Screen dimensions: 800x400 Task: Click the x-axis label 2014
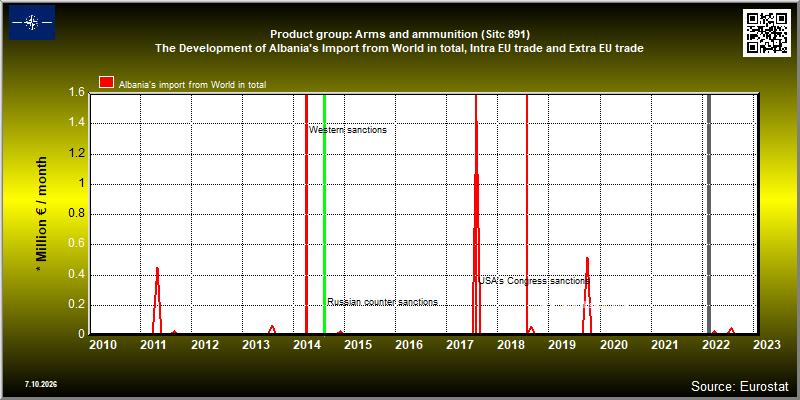307,345
